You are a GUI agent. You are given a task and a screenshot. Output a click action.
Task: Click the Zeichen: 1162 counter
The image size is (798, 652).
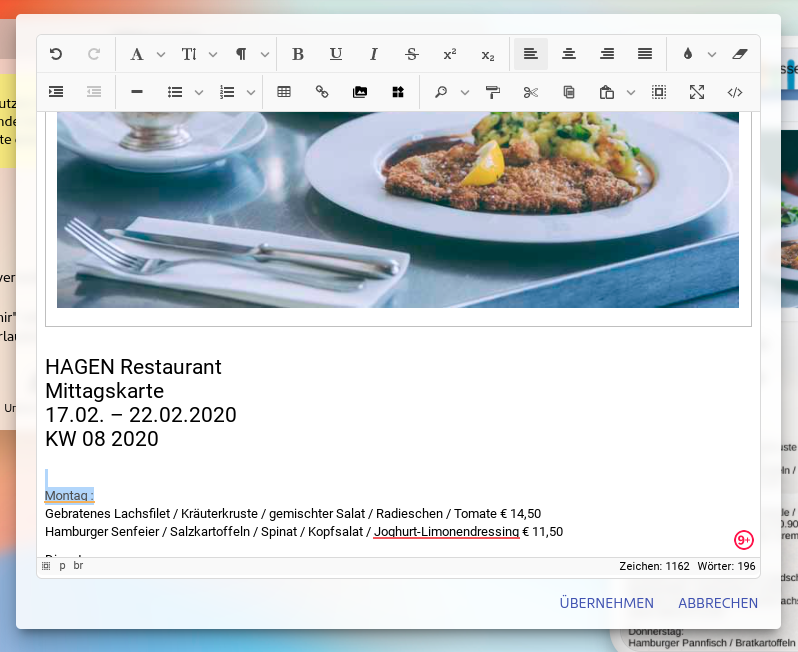point(654,566)
